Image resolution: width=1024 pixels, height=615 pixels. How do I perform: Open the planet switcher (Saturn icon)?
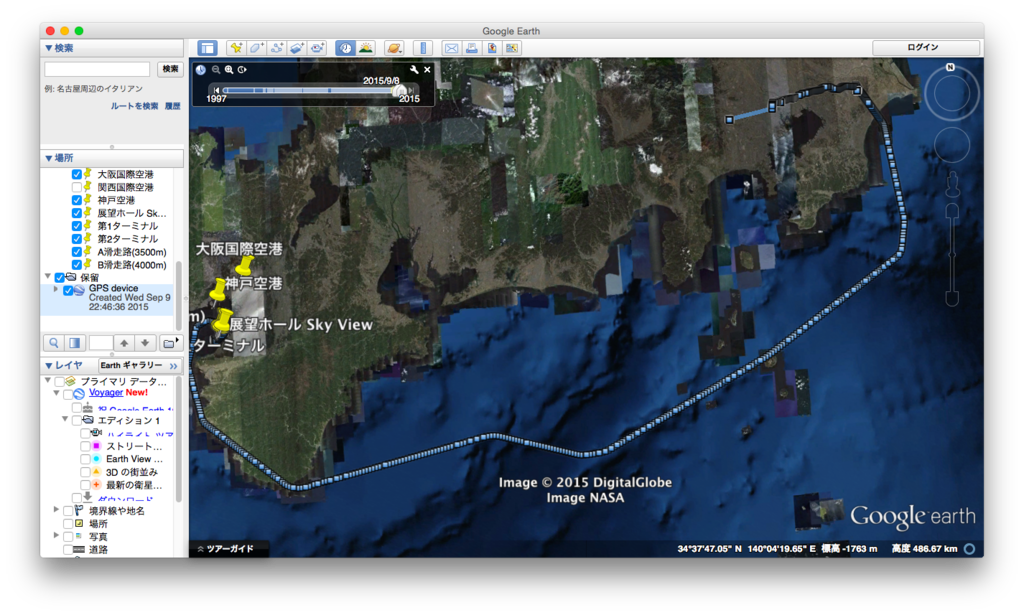[x=394, y=48]
